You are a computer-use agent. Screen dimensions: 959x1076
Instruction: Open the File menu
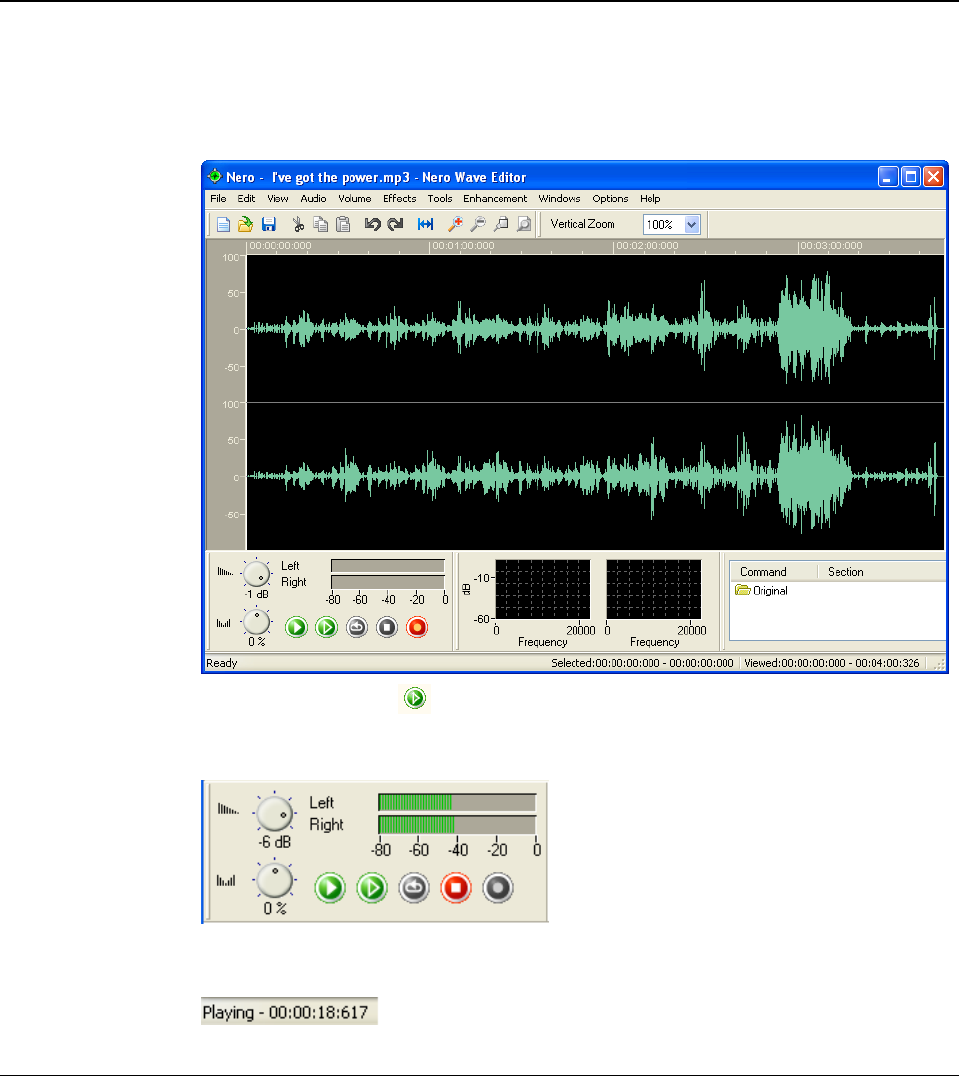pyautogui.click(x=218, y=199)
